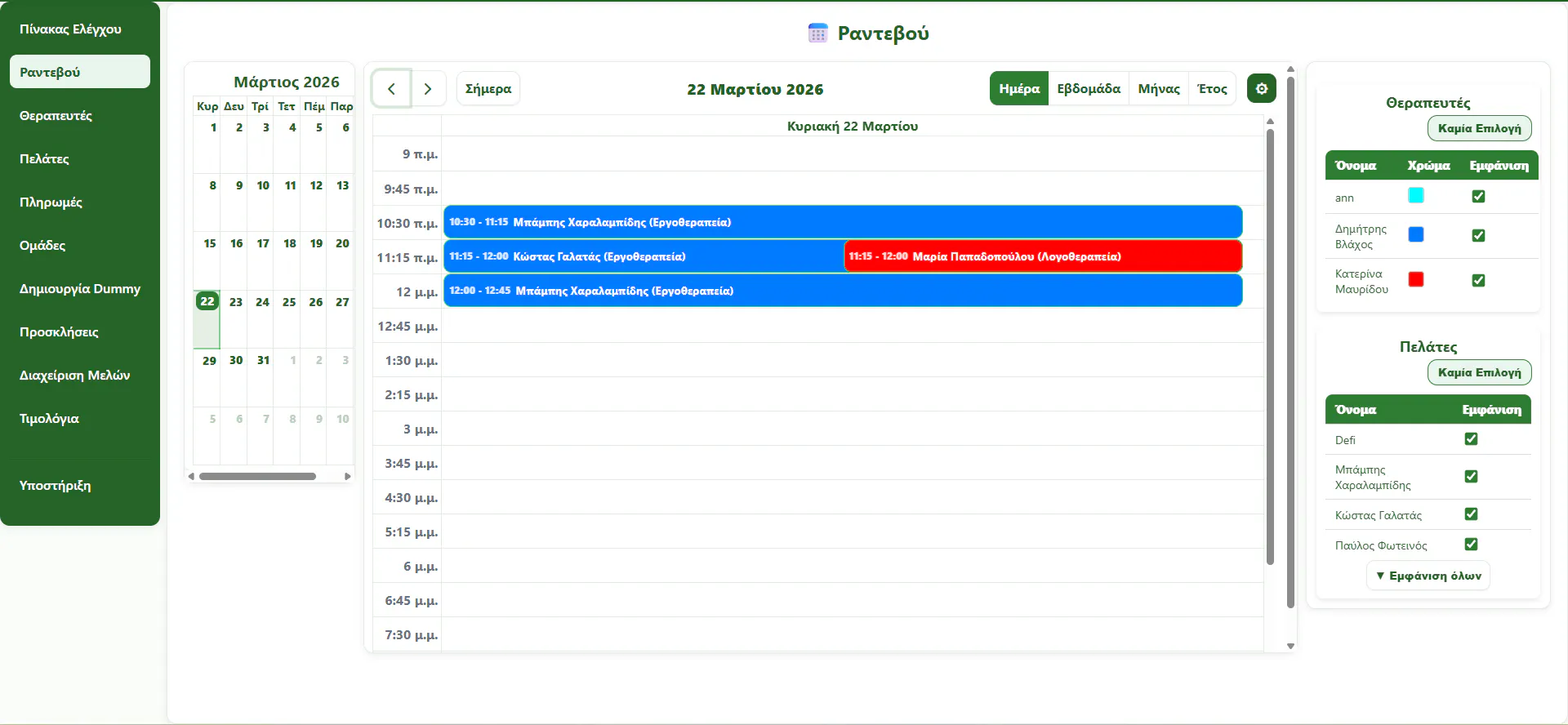Image resolution: width=1568 pixels, height=725 pixels.
Task: Click day view inner vertical scrollbar
Action: point(1270,347)
